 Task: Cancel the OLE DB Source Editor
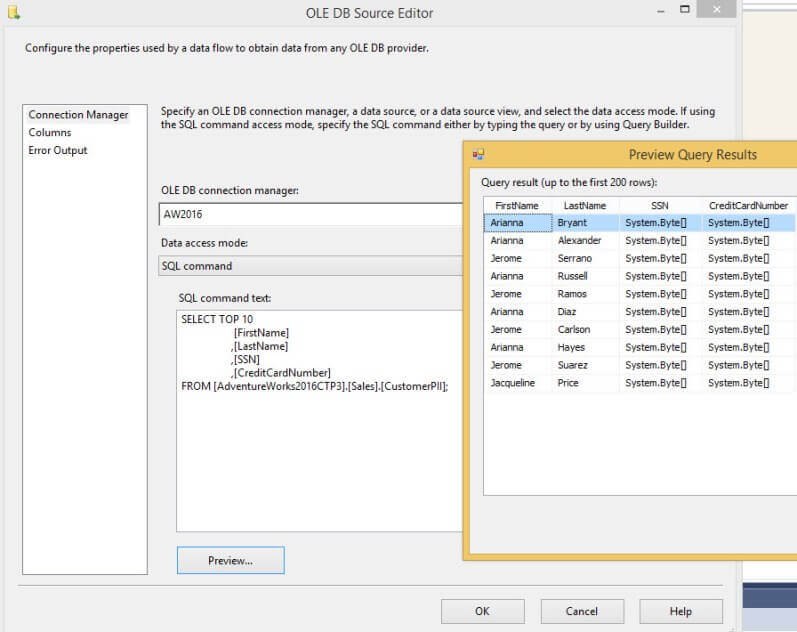581,611
